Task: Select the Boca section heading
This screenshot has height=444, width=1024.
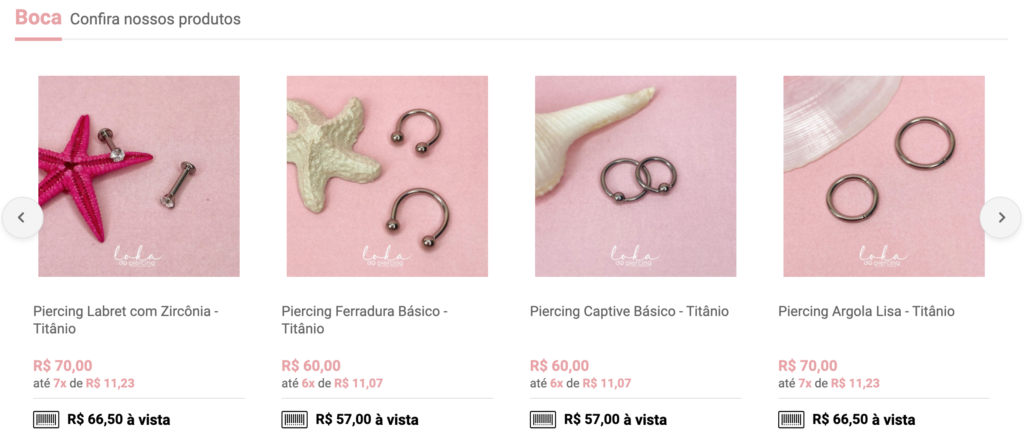Action: tap(38, 18)
